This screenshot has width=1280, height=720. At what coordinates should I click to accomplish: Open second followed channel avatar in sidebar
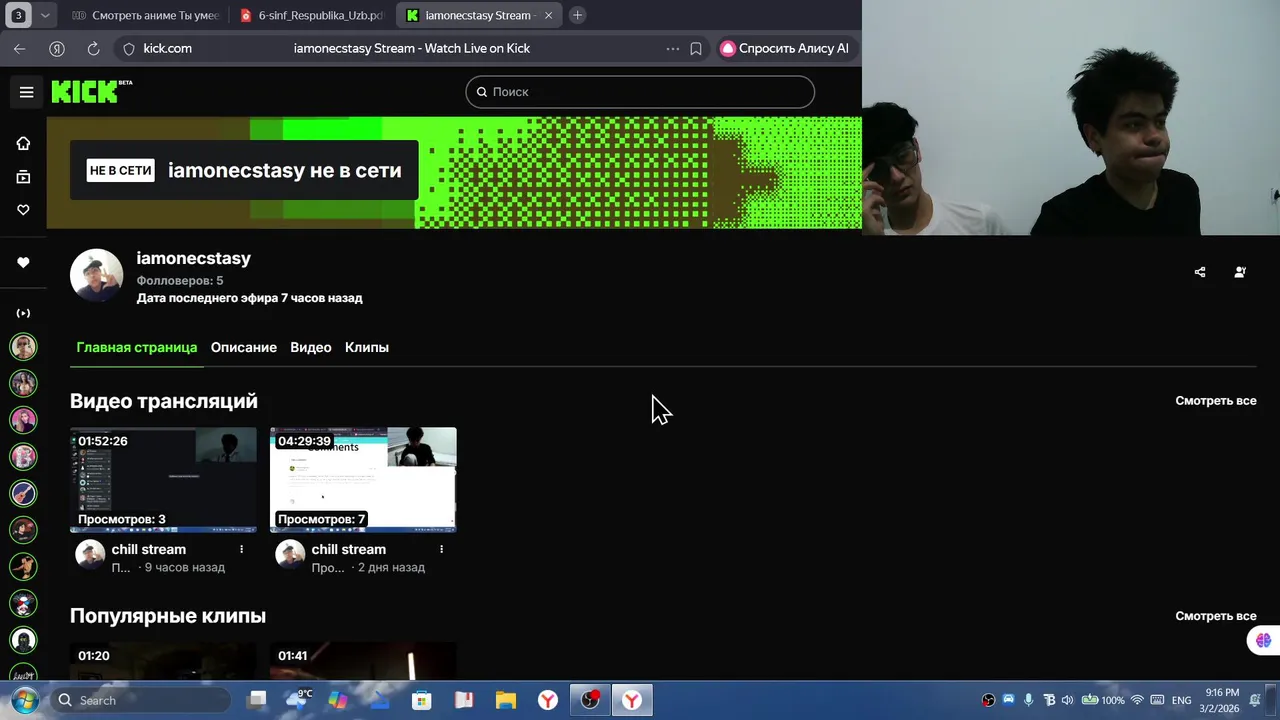[x=23, y=383]
